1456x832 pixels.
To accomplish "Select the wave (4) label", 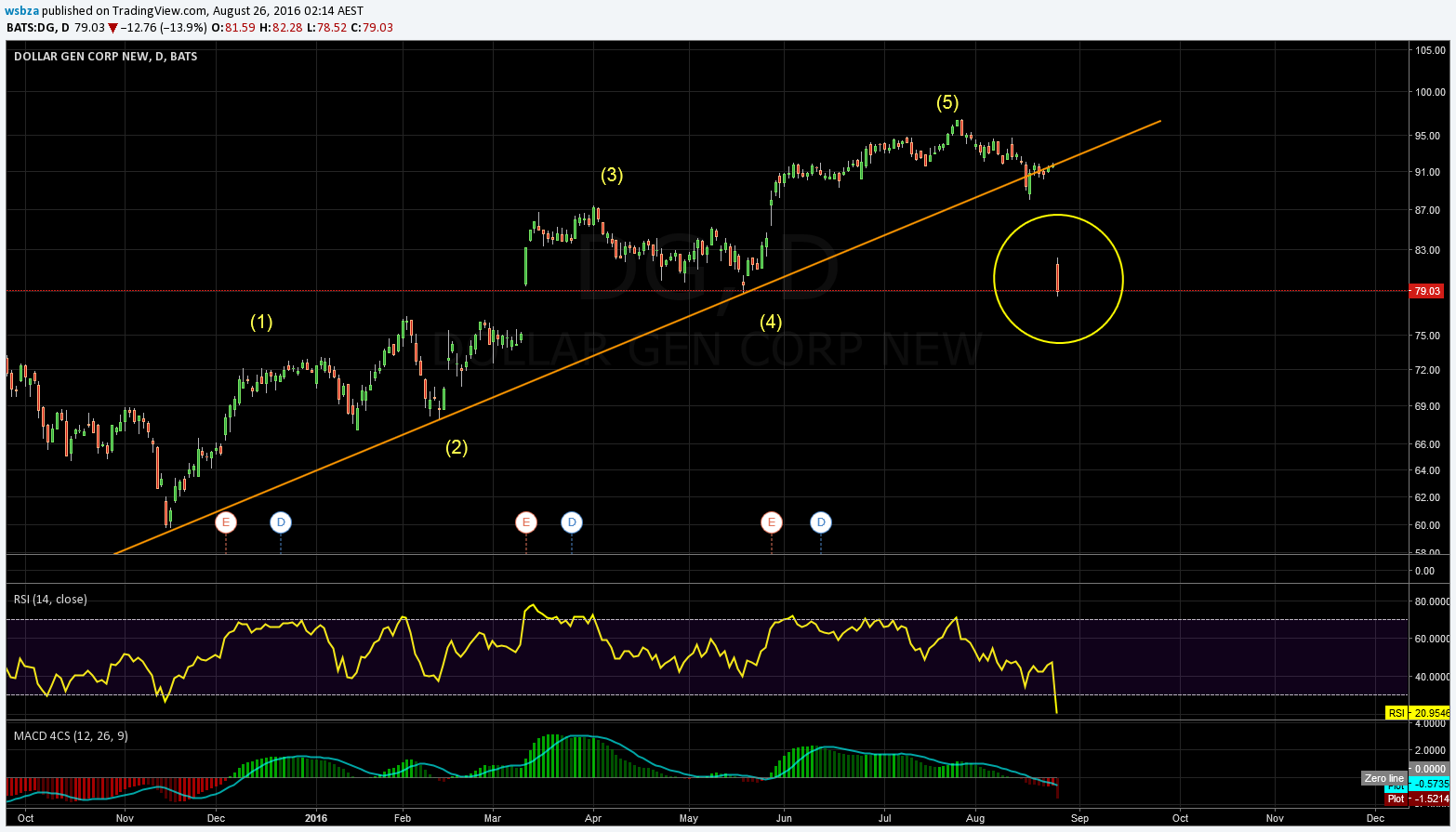I will click(771, 322).
